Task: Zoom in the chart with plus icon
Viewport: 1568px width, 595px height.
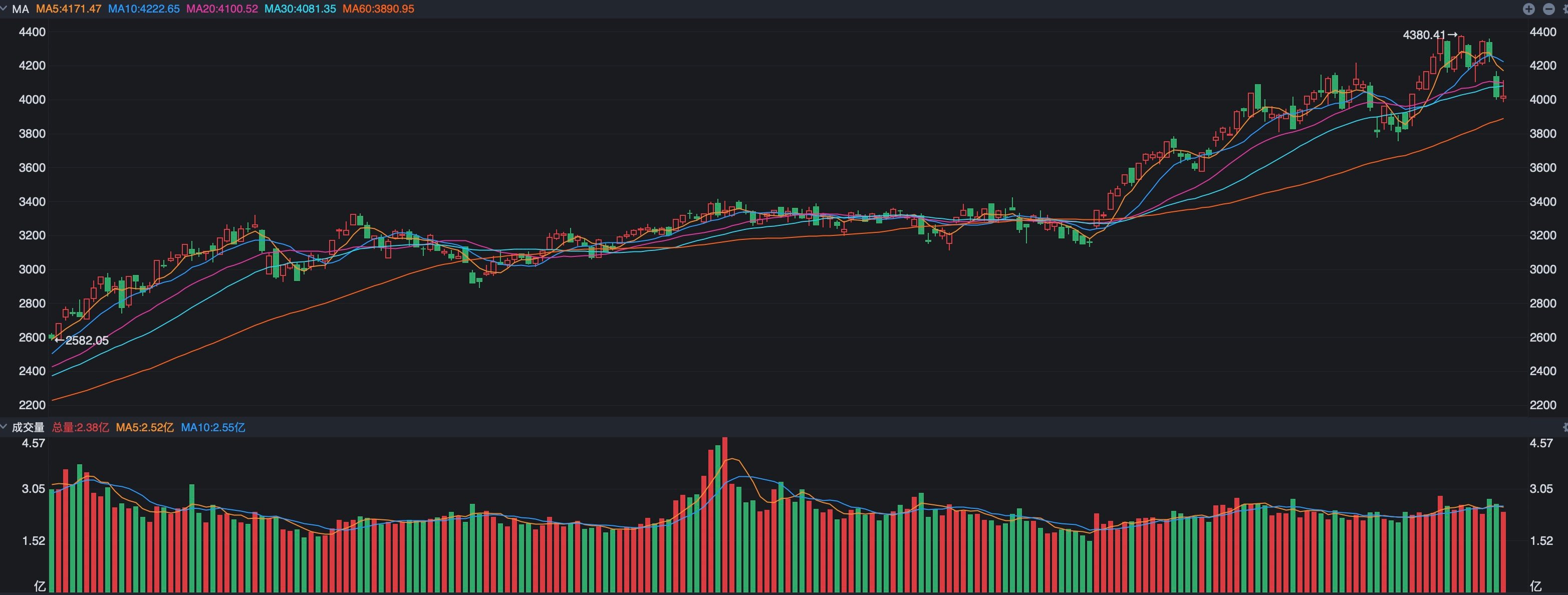Action: point(1528,9)
